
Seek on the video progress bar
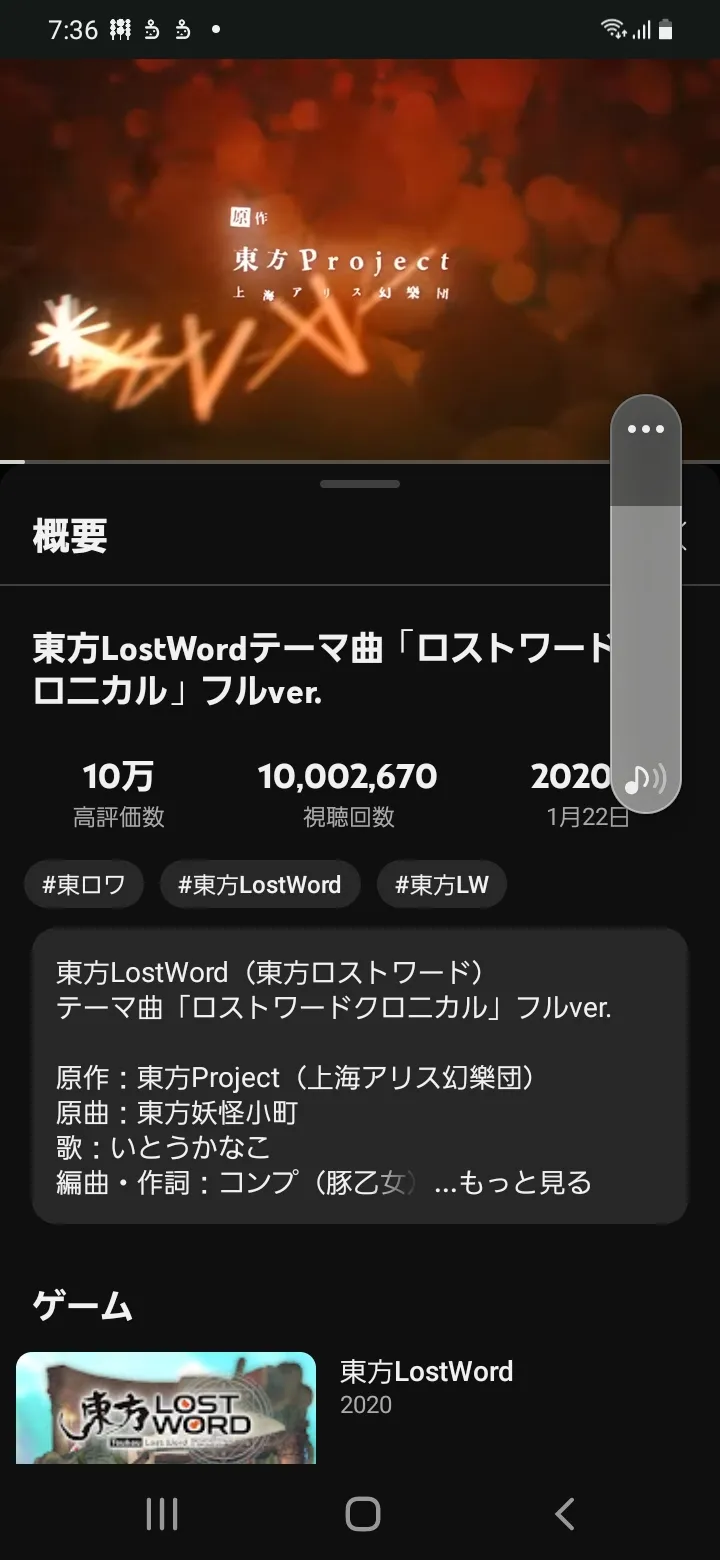pyautogui.click(x=360, y=461)
